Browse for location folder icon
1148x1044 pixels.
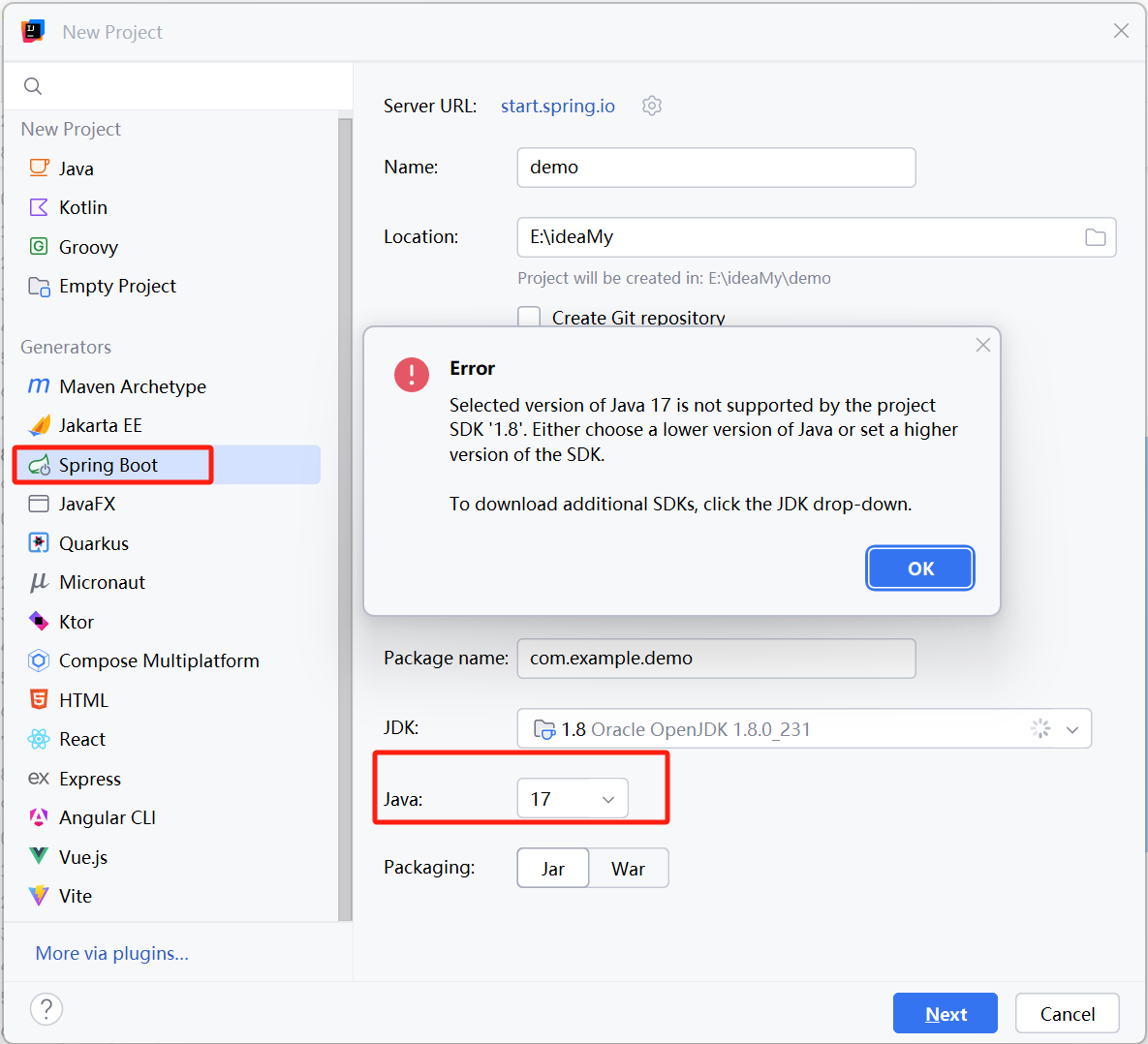(1096, 237)
